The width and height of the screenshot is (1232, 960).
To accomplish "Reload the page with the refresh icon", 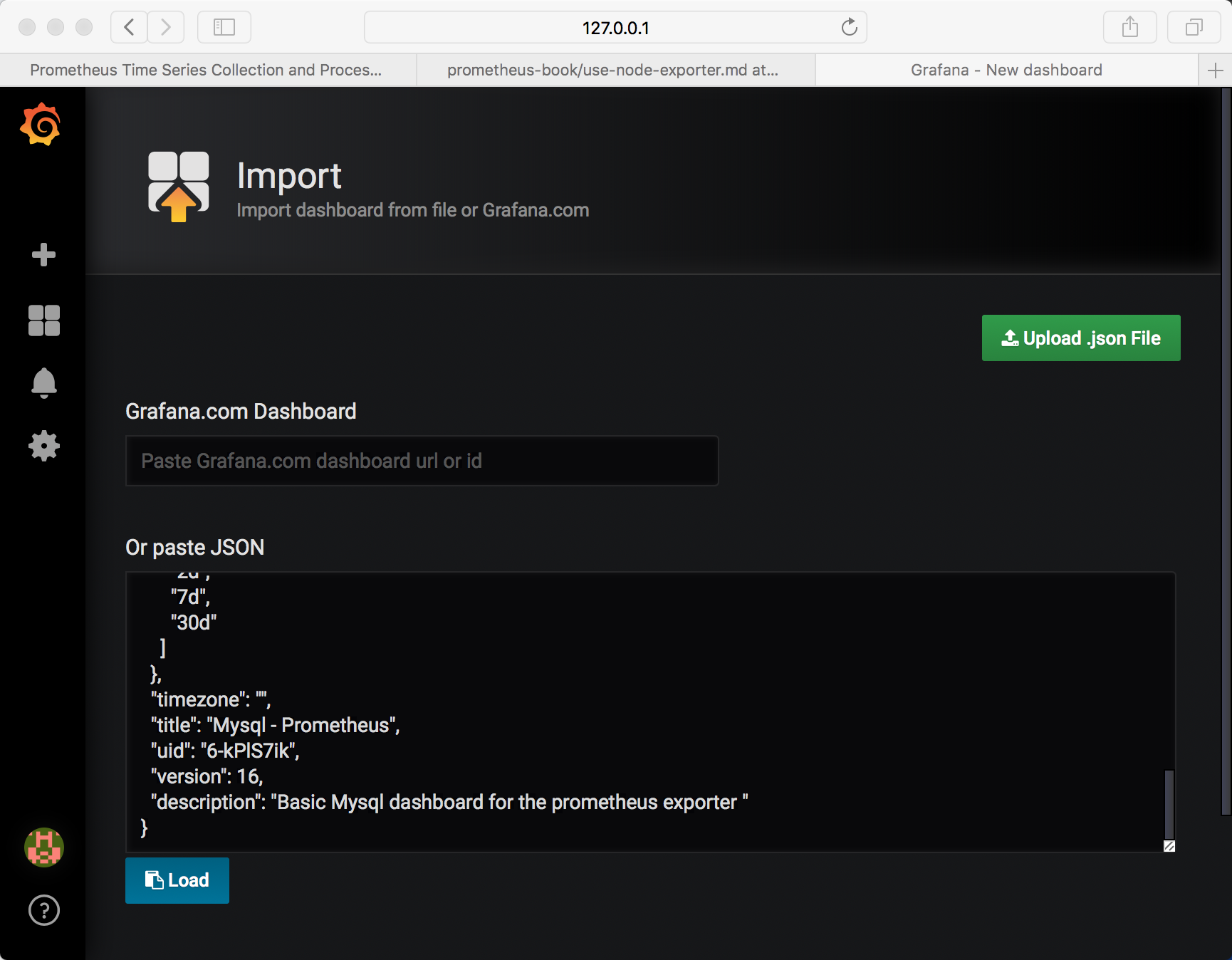I will pyautogui.click(x=849, y=28).
